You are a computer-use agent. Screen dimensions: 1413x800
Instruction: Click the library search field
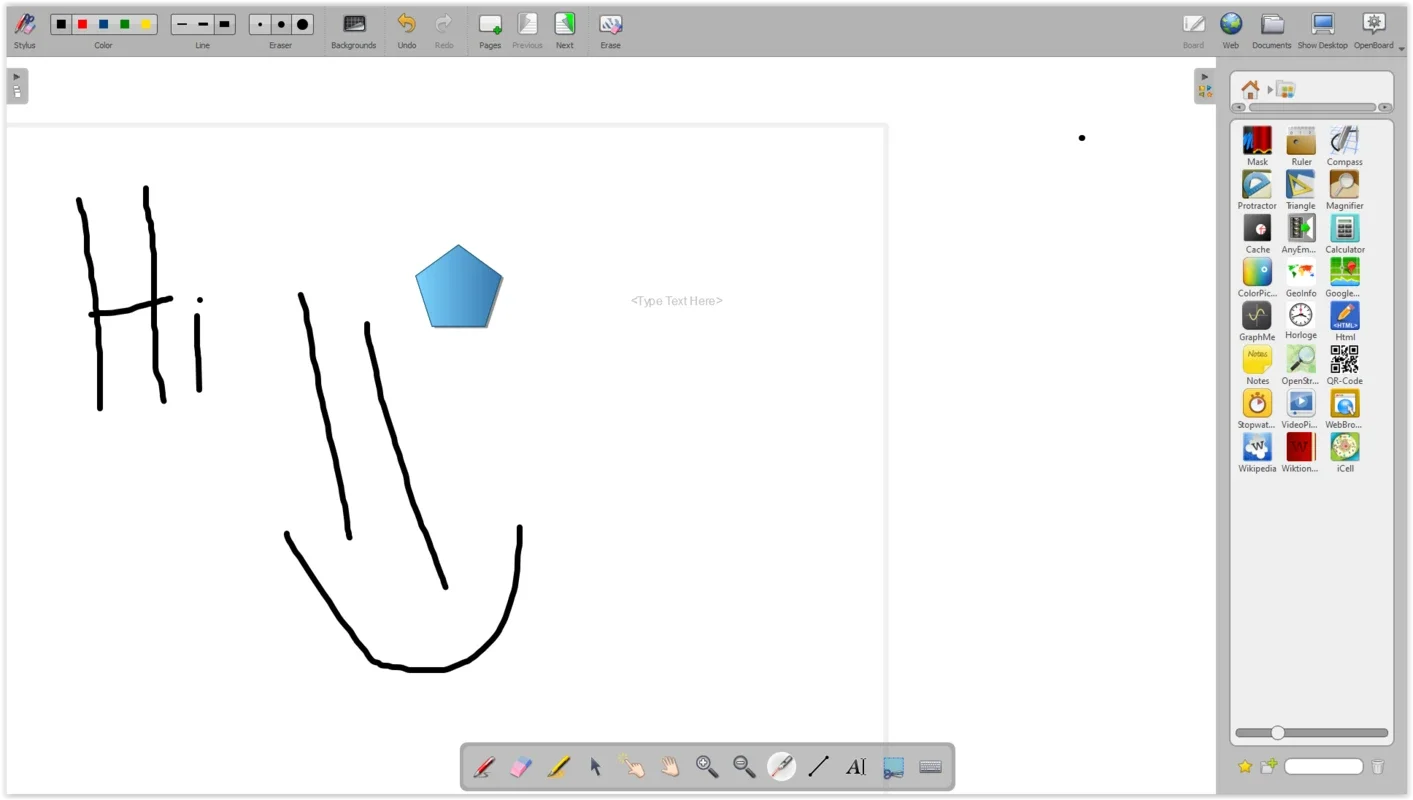pyautogui.click(x=1323, y=767)
